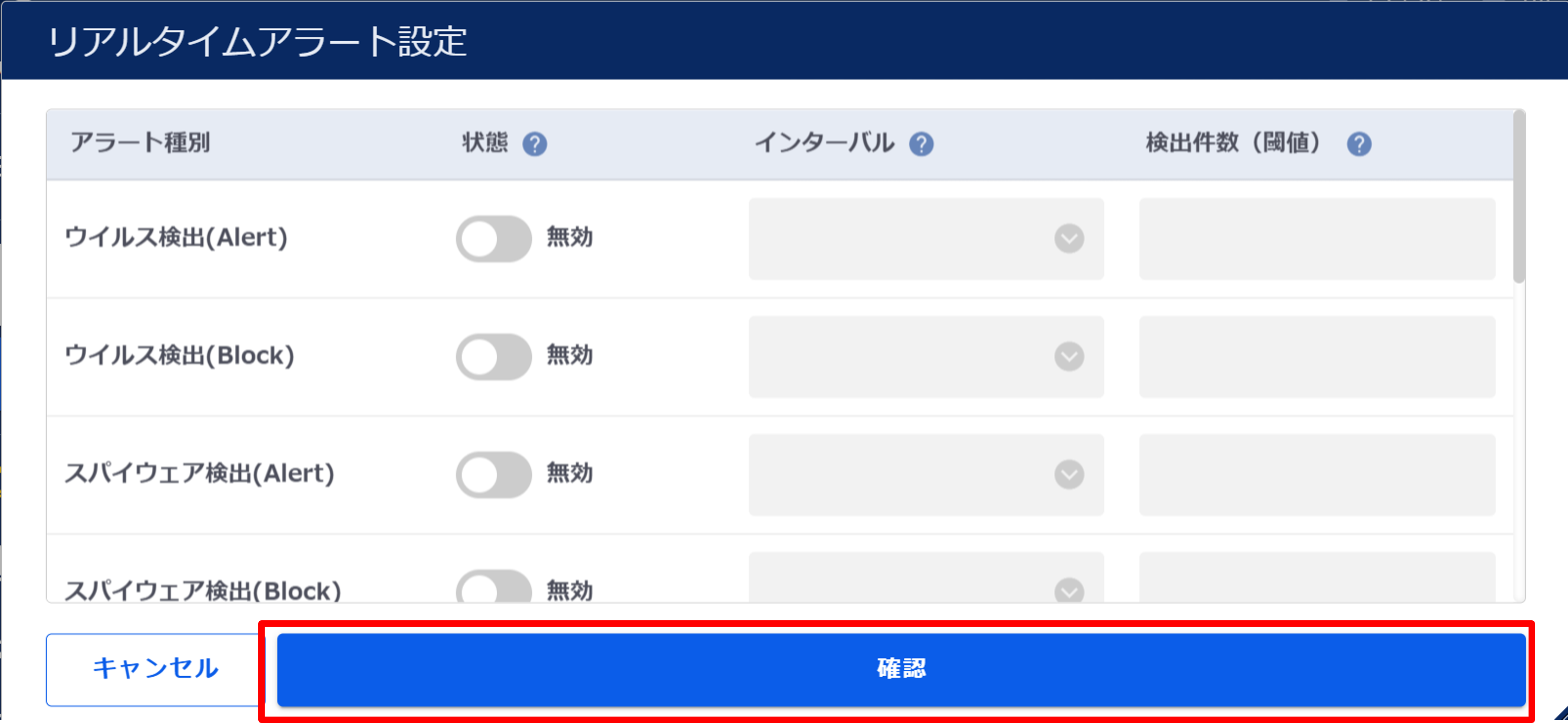Click the chevron icon in ウイルス検出(Alert) interval
1568x723 pixels.
[x=1069, y=238]
